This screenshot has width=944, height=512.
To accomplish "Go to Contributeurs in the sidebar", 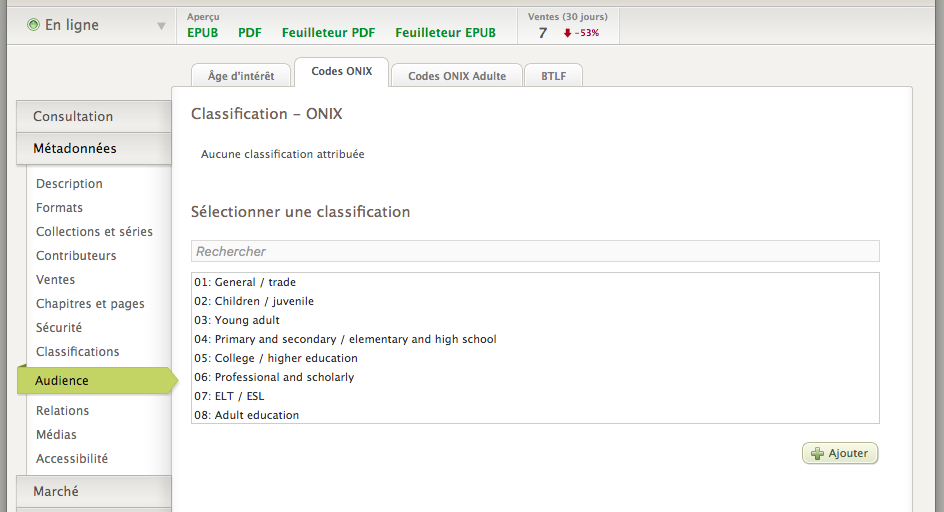I will pyautogui.click(x=76, y=256).
